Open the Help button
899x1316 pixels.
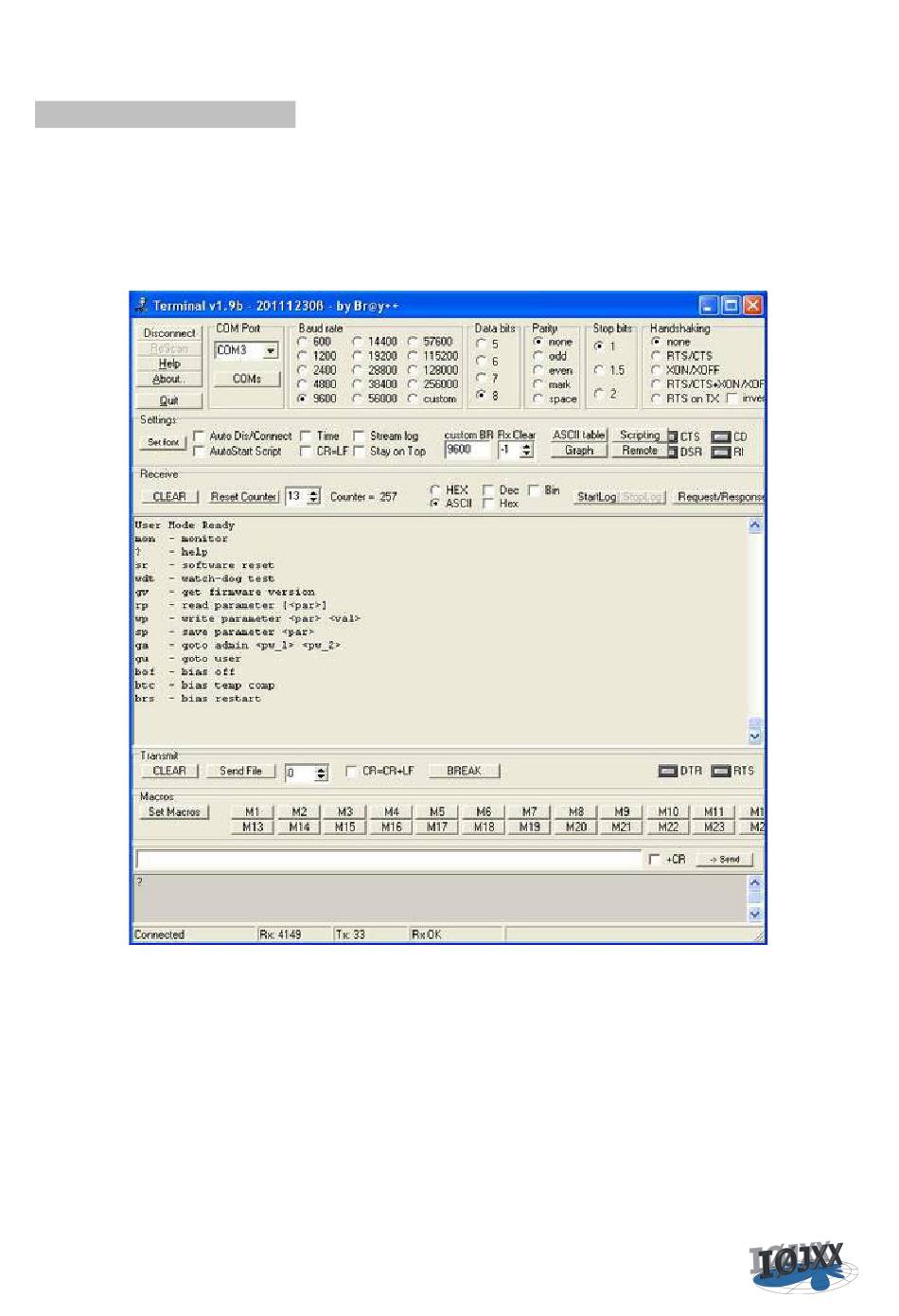[169, 364]
